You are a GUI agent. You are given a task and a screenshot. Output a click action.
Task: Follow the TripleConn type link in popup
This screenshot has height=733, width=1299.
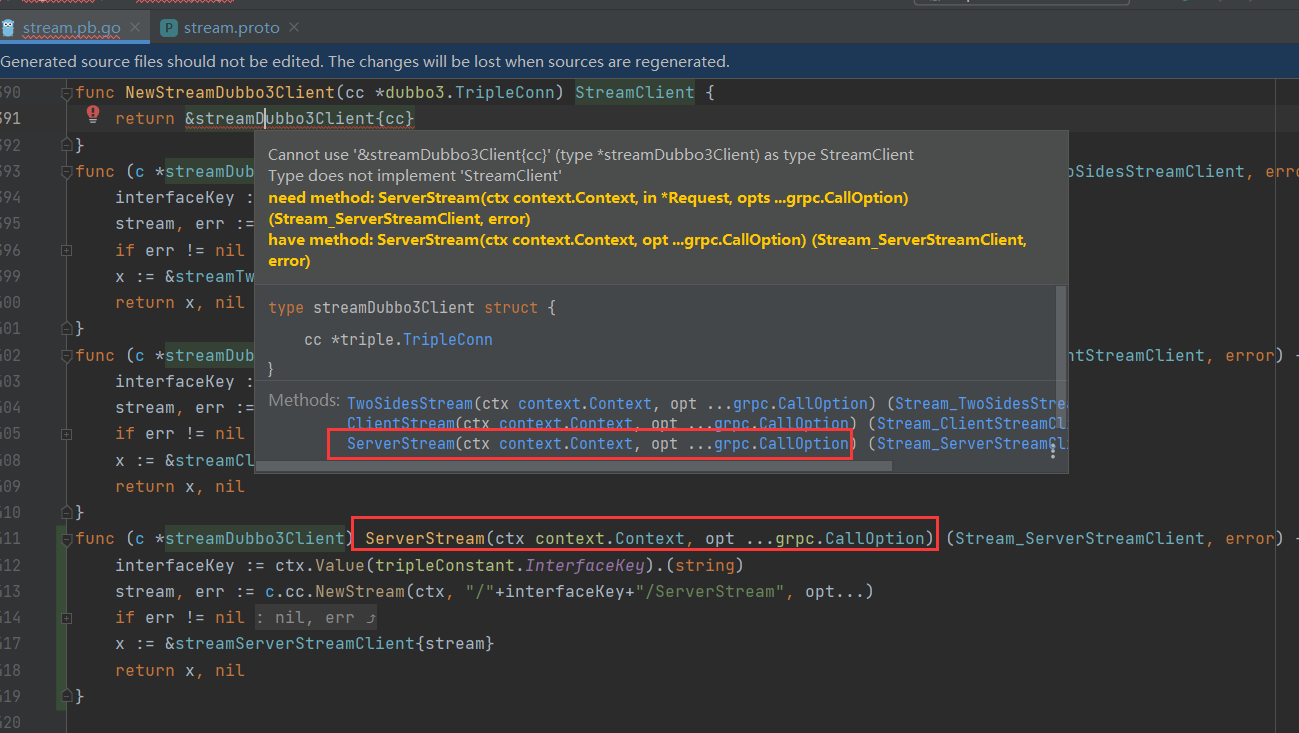(x=447, y=340)
